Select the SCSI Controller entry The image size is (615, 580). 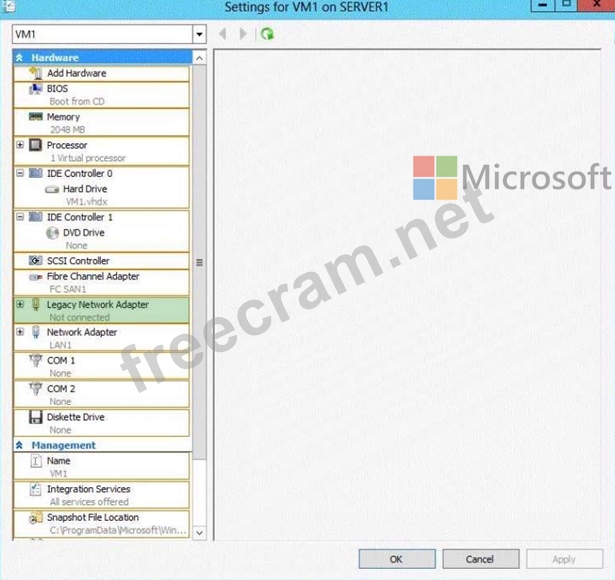101,261
